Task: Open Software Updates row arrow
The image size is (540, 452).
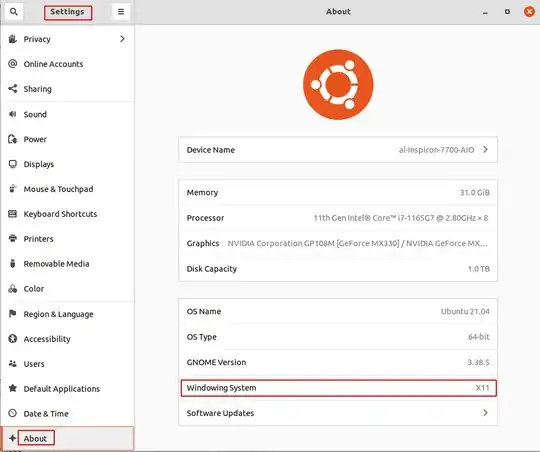Action: click(x=485, y=413)
